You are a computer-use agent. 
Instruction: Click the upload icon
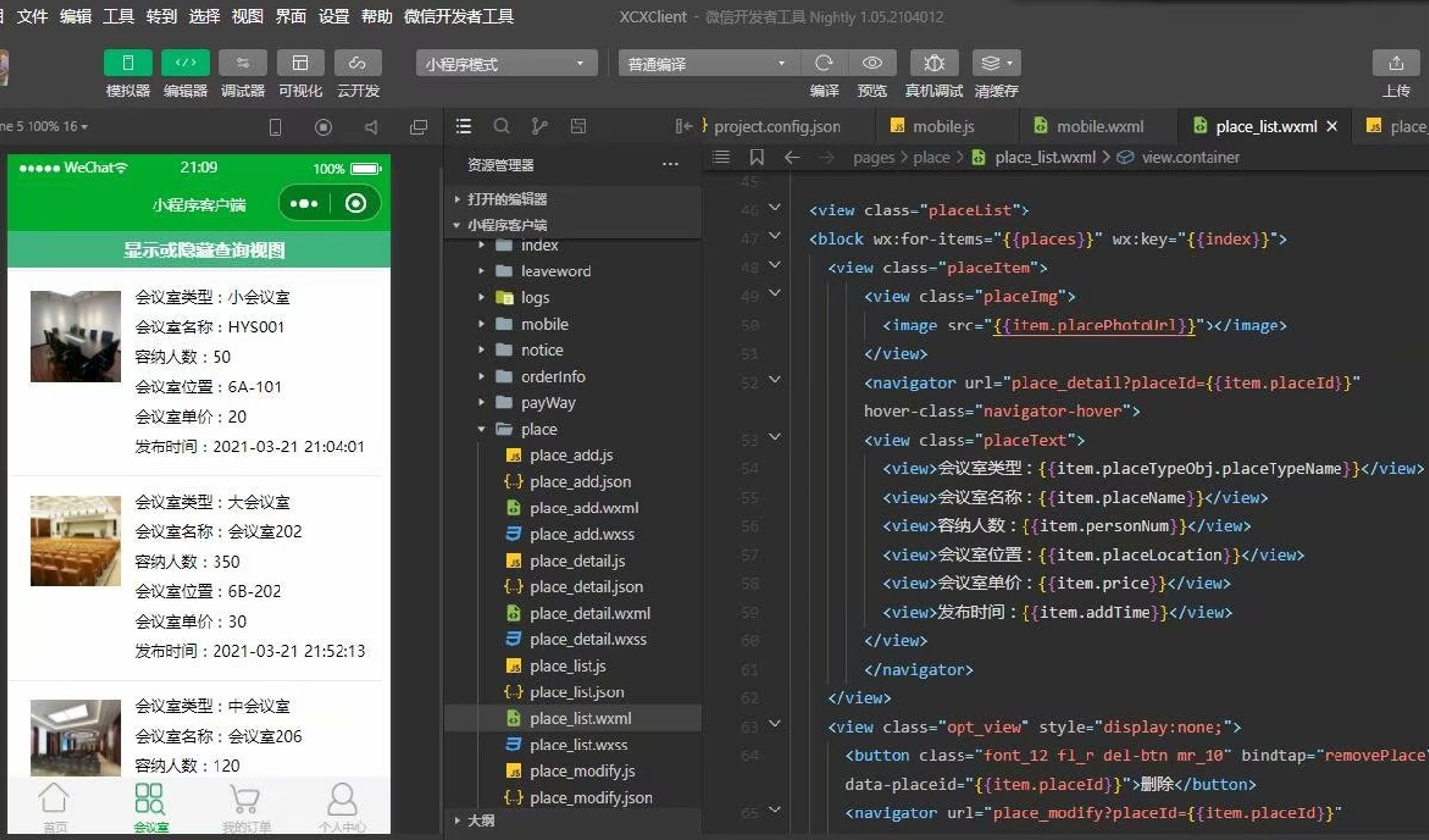coord(1396,63)
